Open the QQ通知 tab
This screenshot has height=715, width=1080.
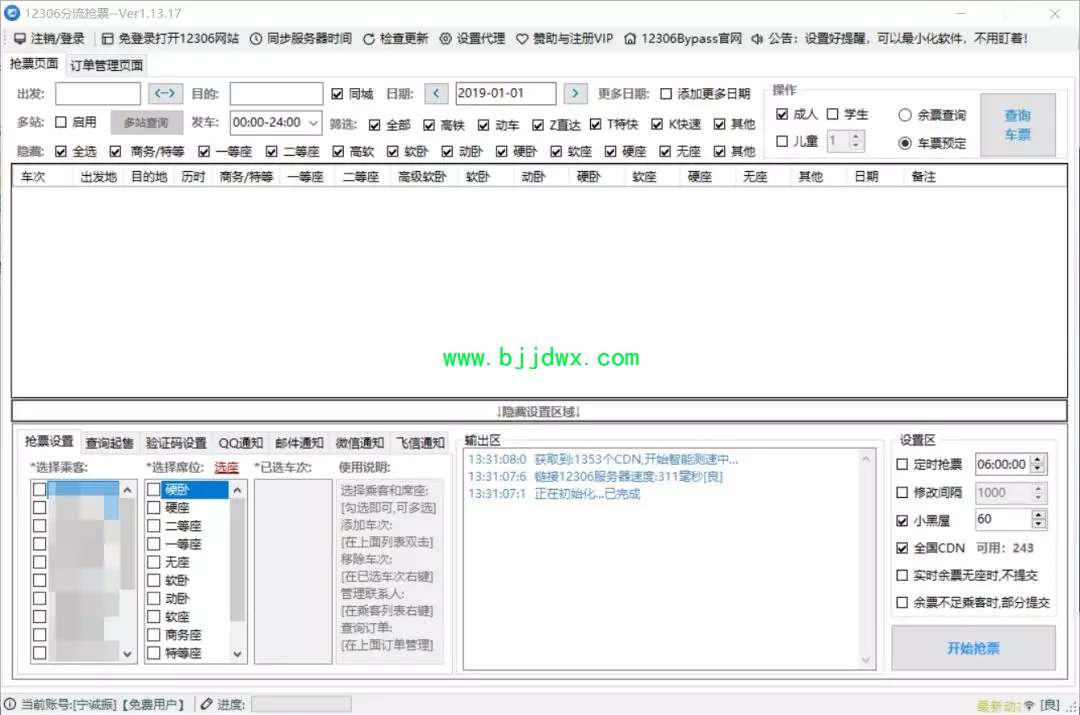(x=240, y=443)
